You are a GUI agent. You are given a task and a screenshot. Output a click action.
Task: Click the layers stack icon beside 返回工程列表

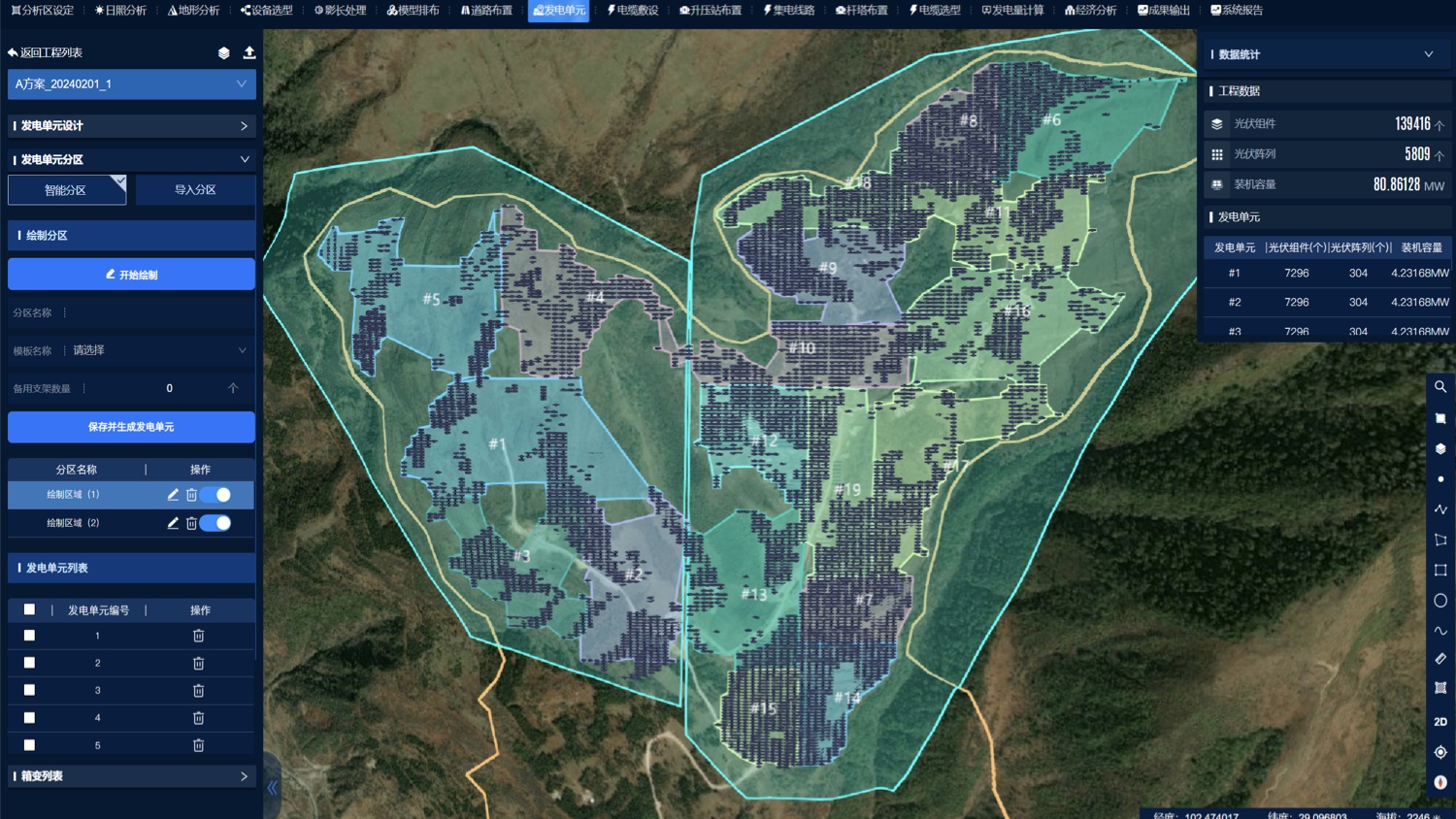tap(224, 53)
